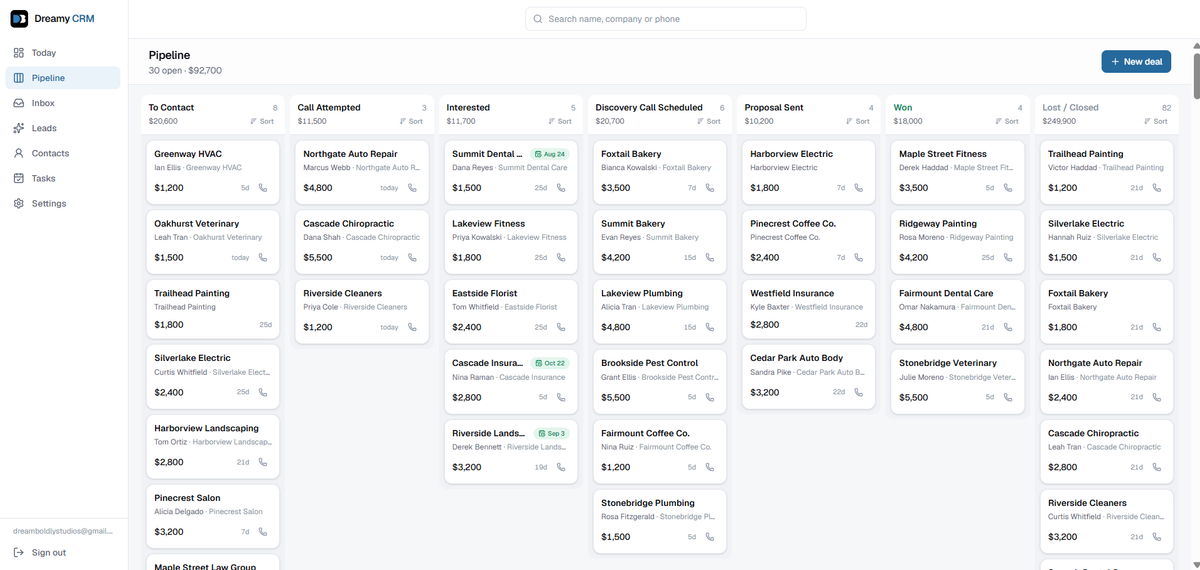Click the Won column heading
1200x570 pixels.
(x=903, y=107)
